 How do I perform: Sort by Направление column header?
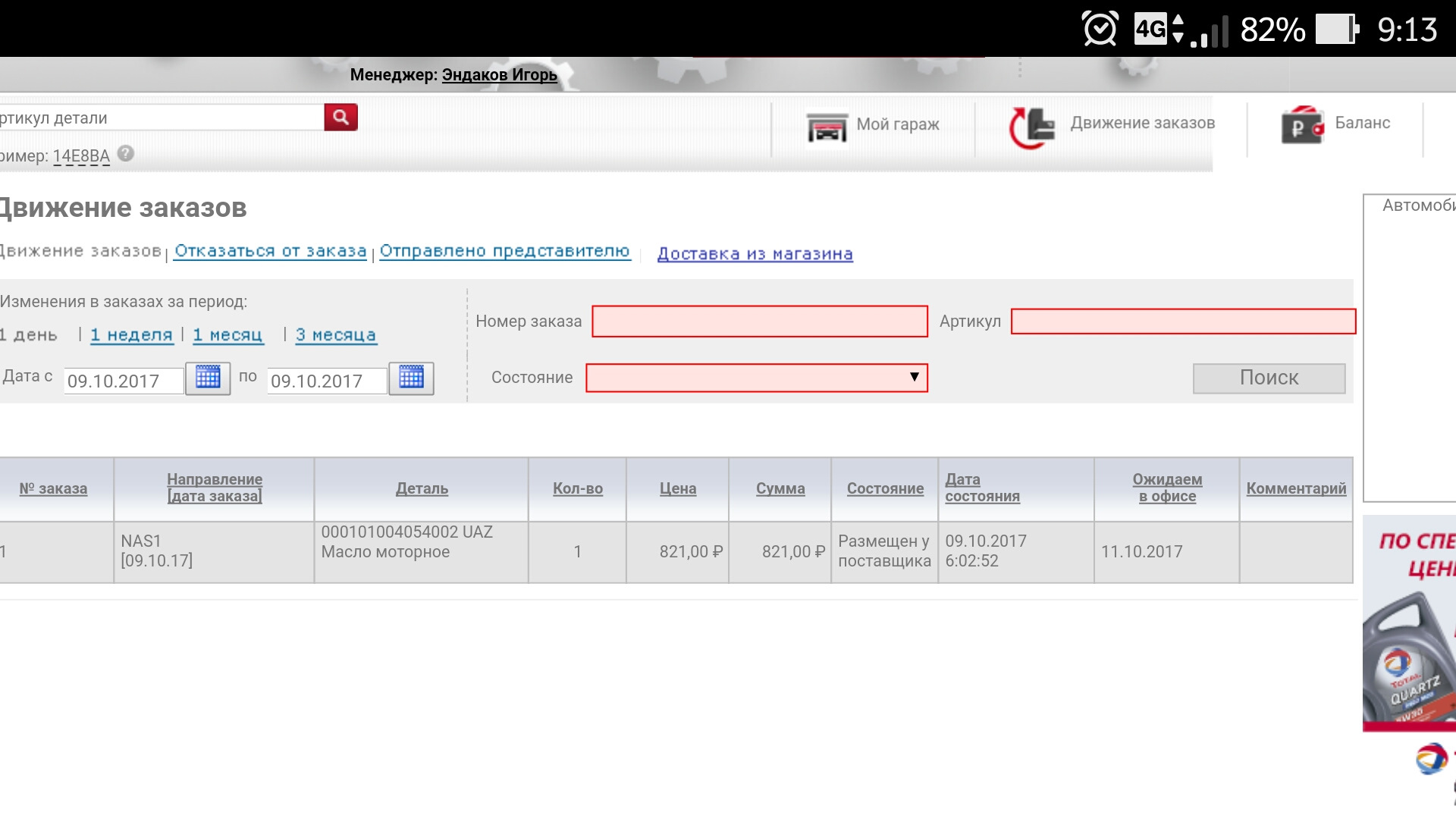[x=215, y=488]
